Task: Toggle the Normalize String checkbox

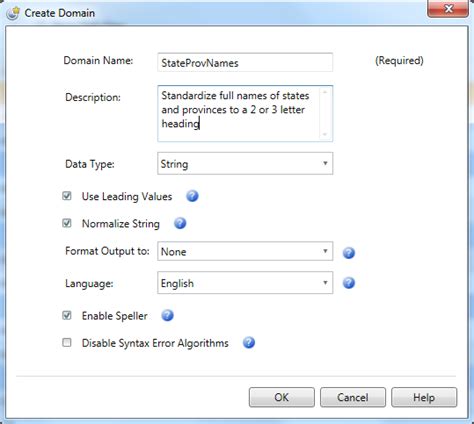Action: point(67,223)
